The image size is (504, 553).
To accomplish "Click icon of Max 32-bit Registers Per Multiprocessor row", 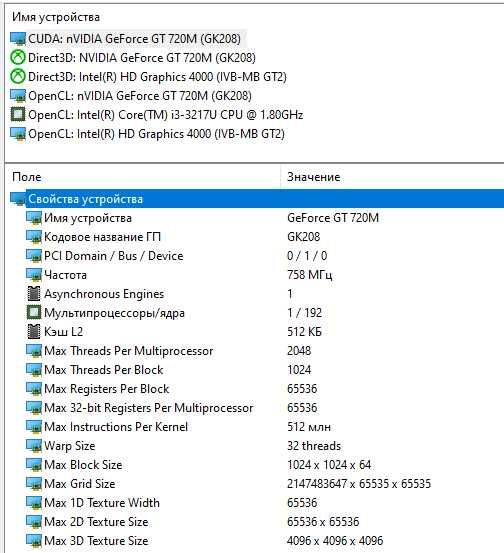I will coord(34,408).
